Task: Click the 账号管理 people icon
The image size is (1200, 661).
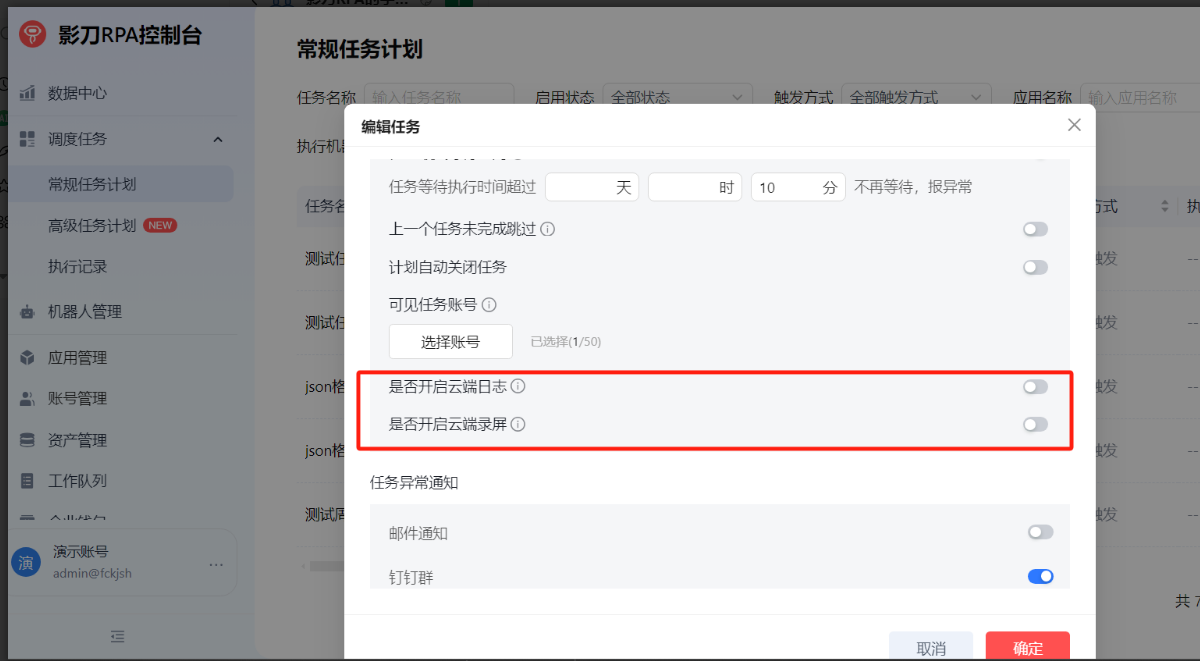Action: 28,399
